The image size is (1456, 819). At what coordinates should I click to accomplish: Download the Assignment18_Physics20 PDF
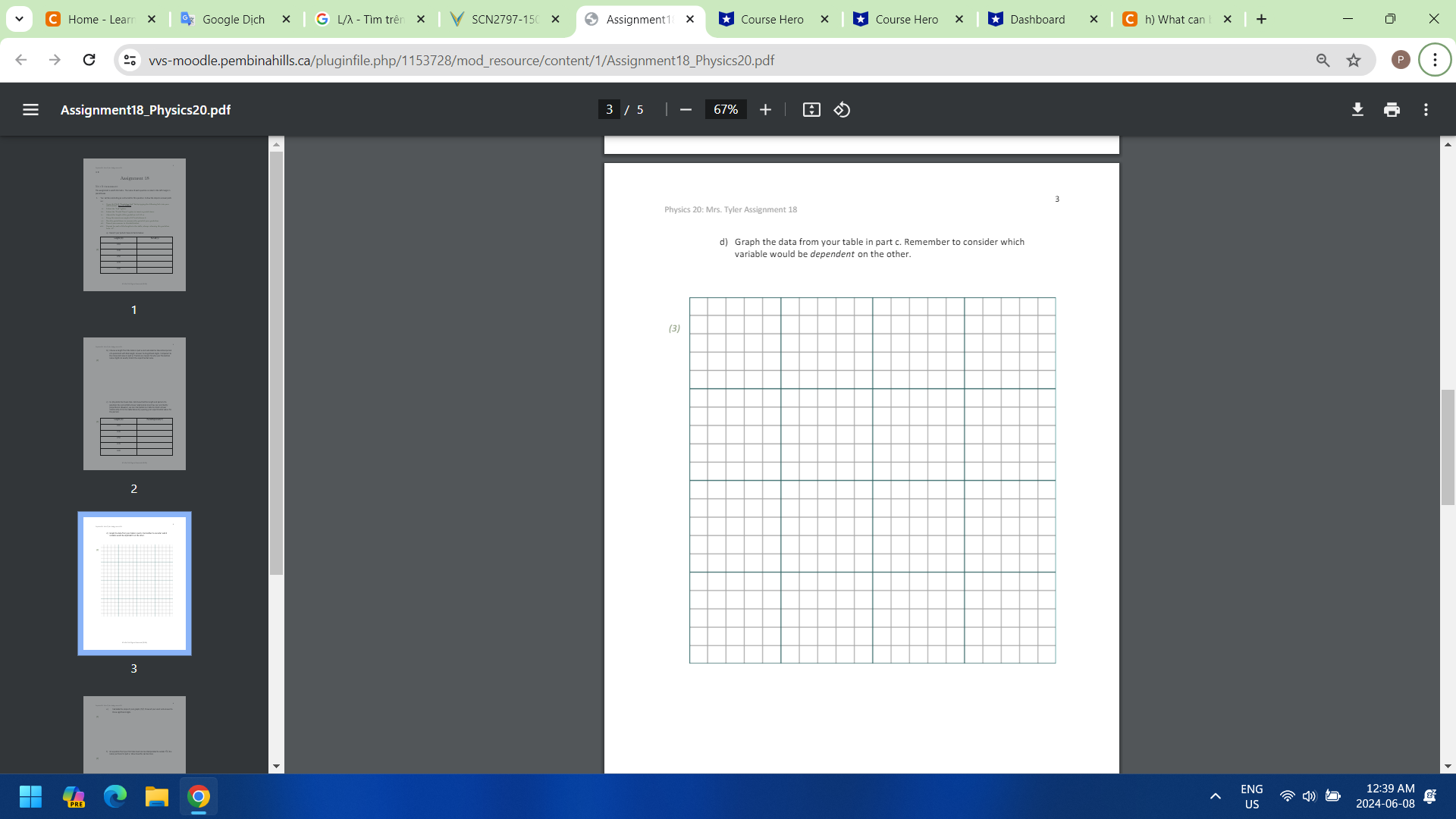(1357, 109)
